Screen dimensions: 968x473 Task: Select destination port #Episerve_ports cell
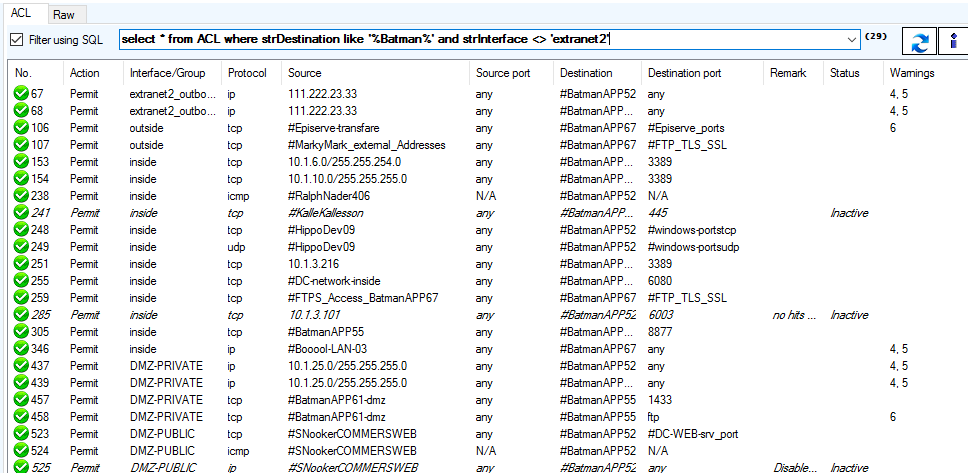(686, 128)
